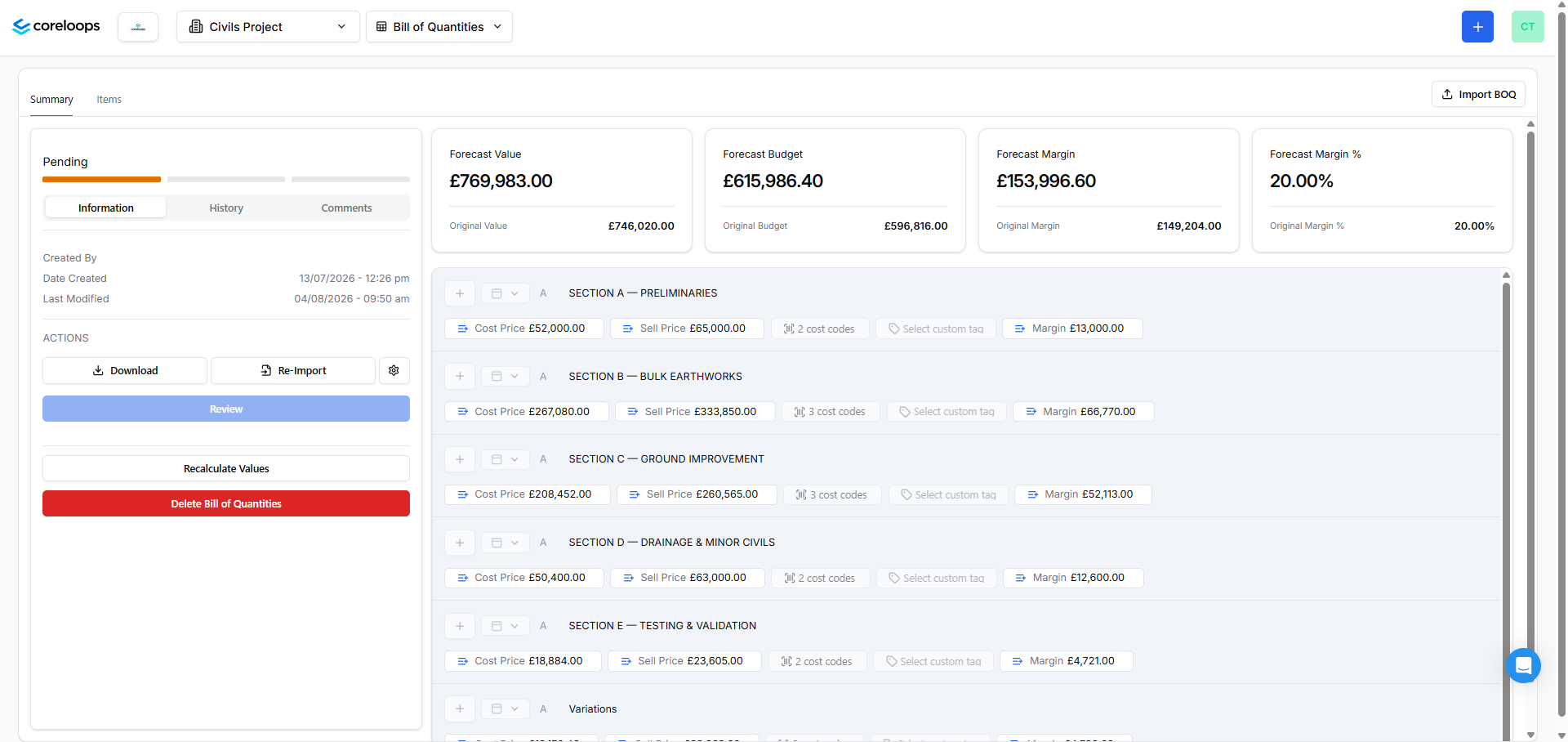1568x742 pixels.
Task: Click the blue plus add button
Action: pos(1477,27)
